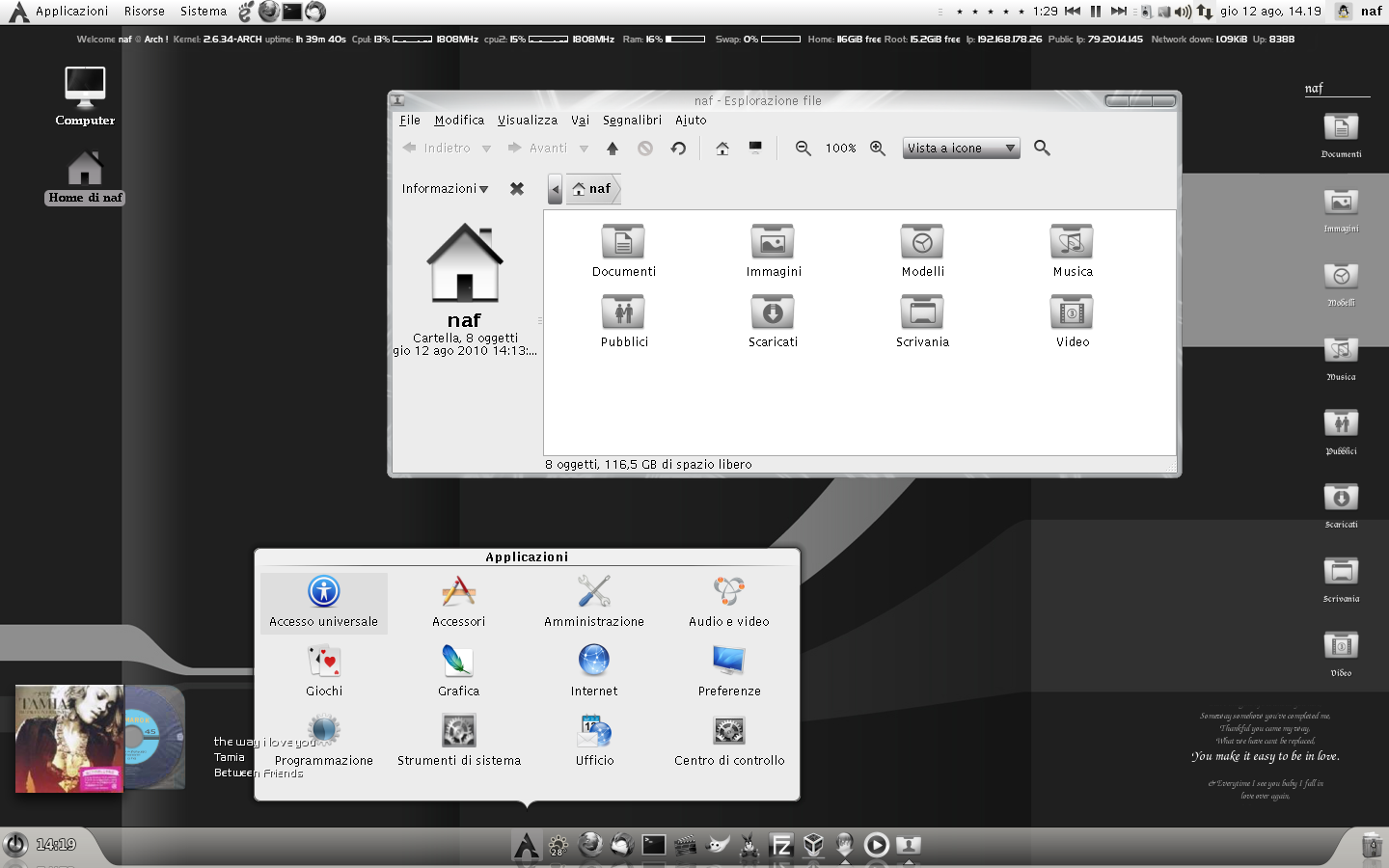This screenshot has height=868, width=1389.
Task: Open the Video folder in file browser
Action: 1072,321
